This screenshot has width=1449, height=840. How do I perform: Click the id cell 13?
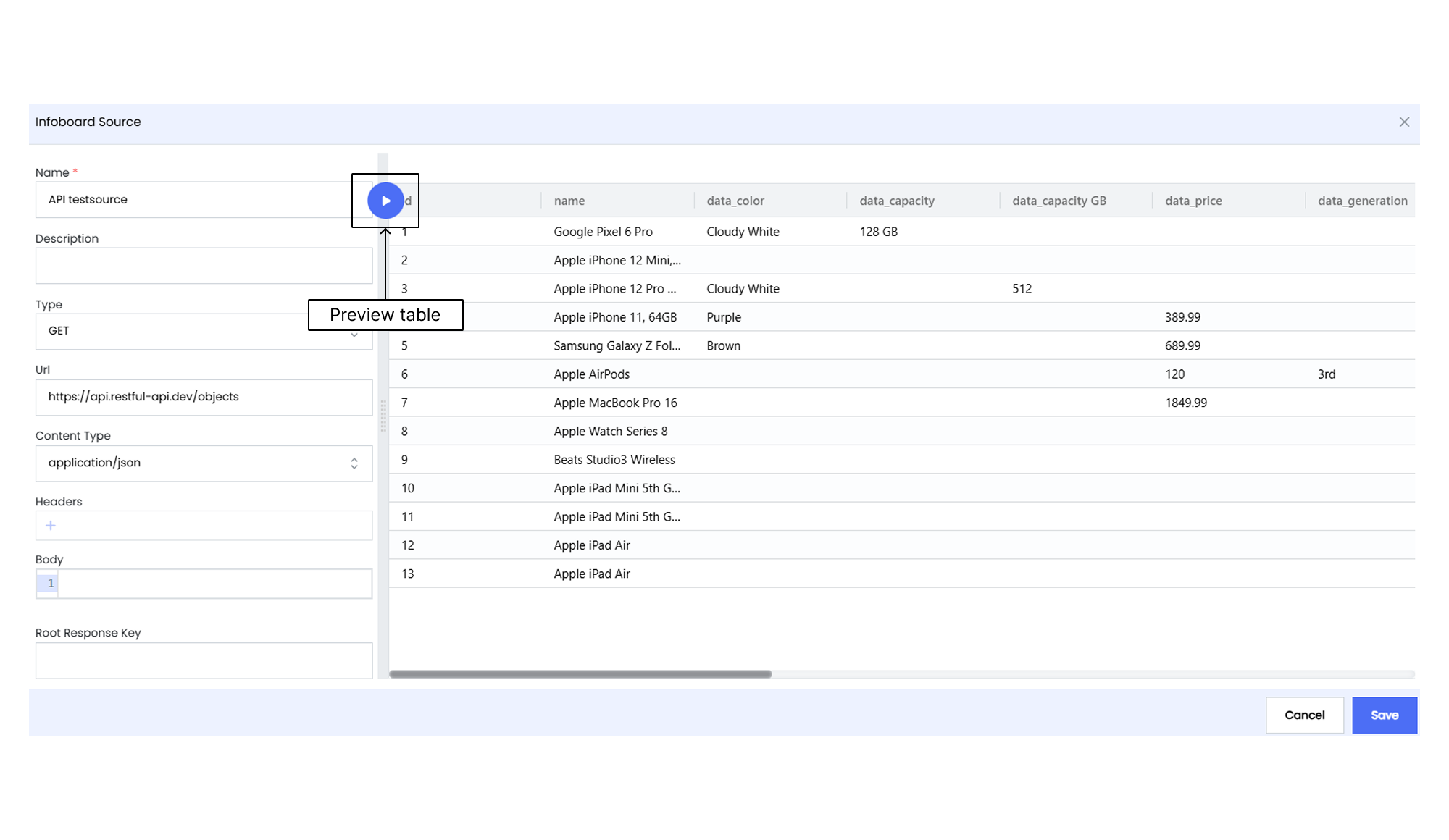click(x=465, y=574)
